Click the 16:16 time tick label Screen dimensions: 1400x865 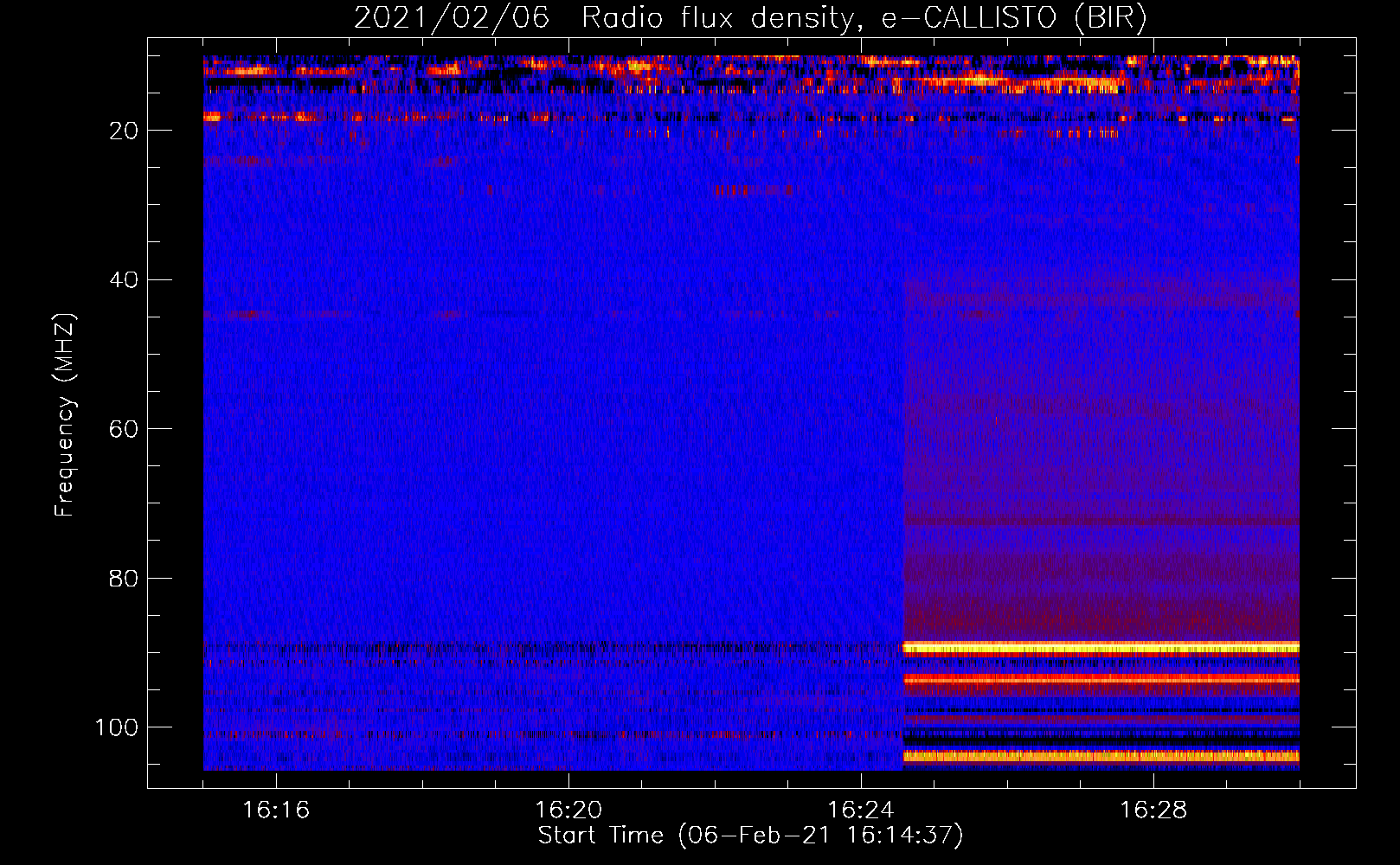pyautogui.click(x=276, y=811)
